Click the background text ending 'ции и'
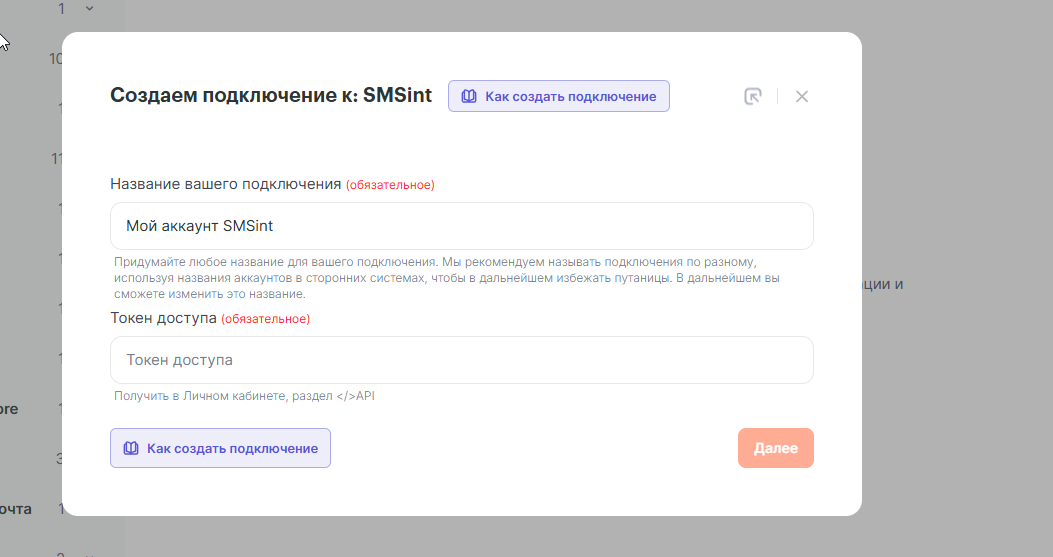 point(883,284)
